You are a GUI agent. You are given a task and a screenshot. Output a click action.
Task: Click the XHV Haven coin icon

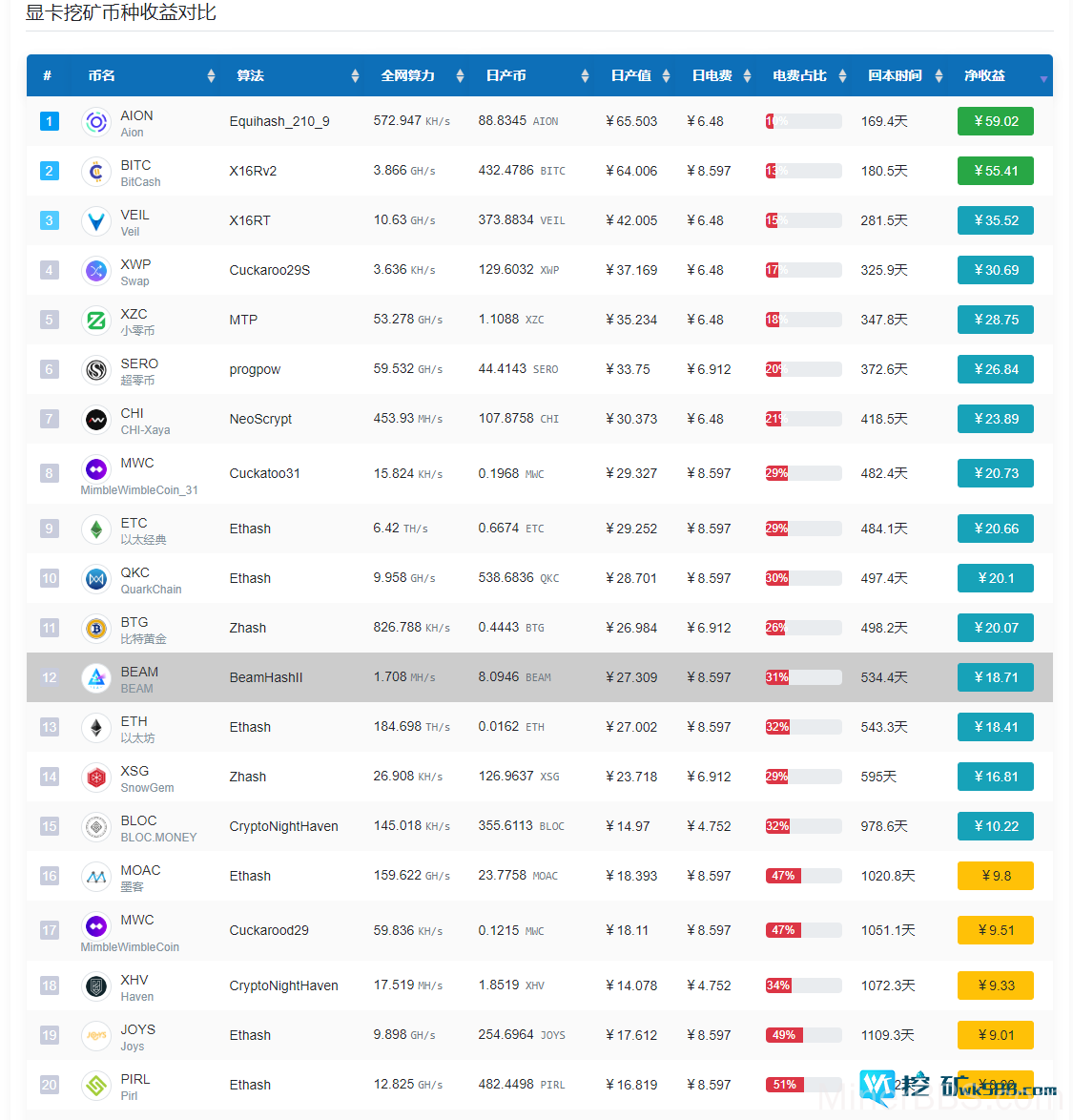[96, 986]
